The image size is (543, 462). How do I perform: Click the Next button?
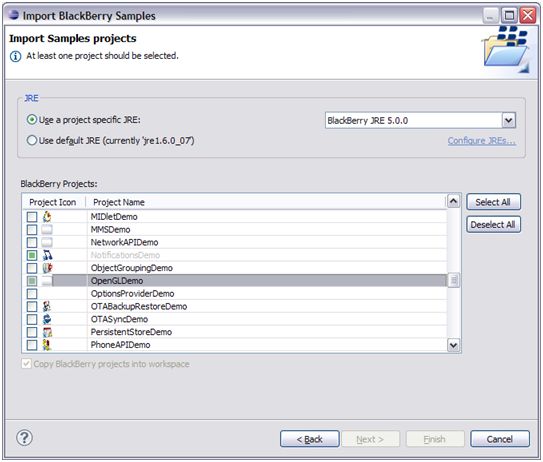(x=370, y=439)
